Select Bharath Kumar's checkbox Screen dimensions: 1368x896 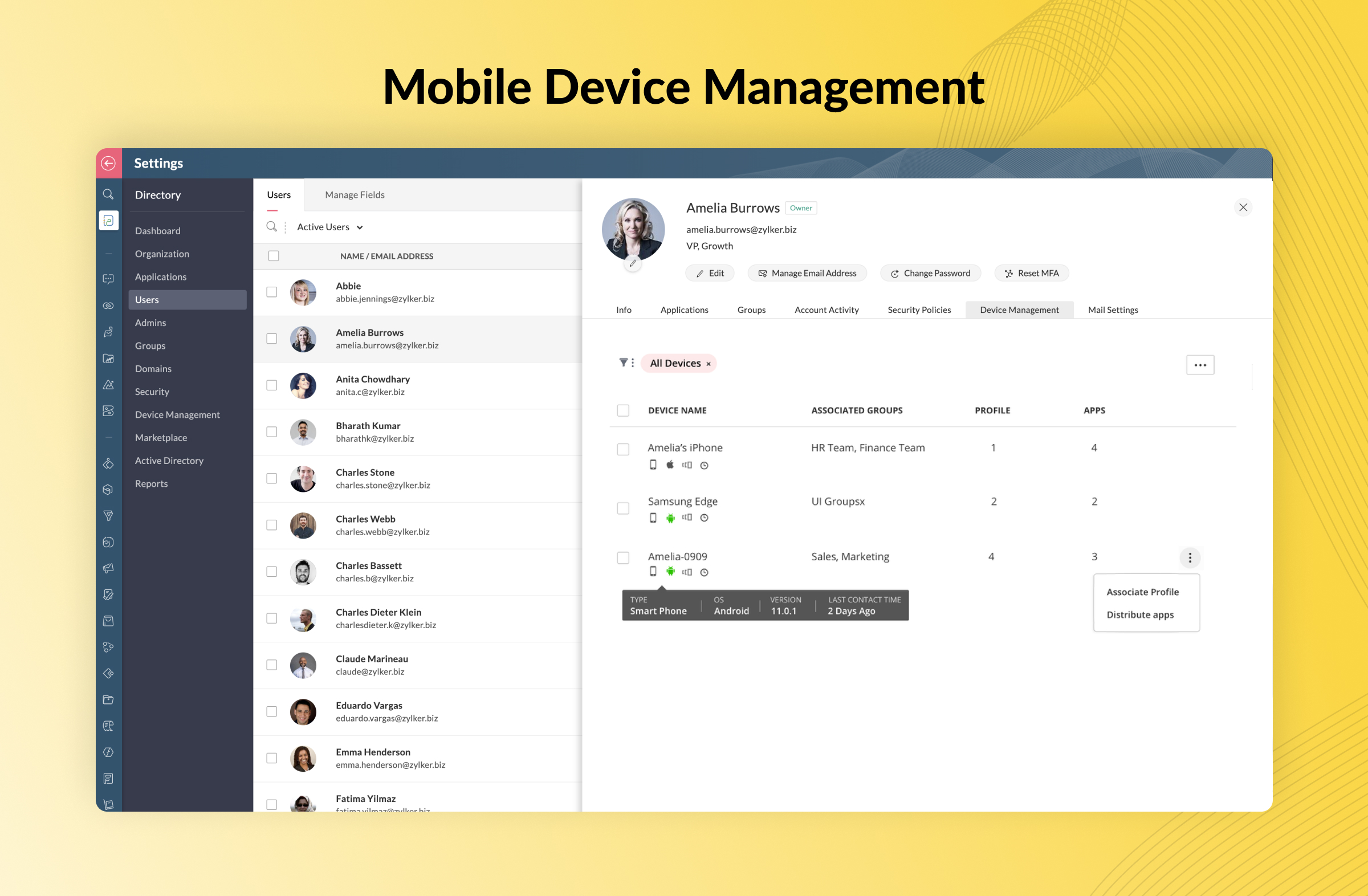(x=272, y=431)
